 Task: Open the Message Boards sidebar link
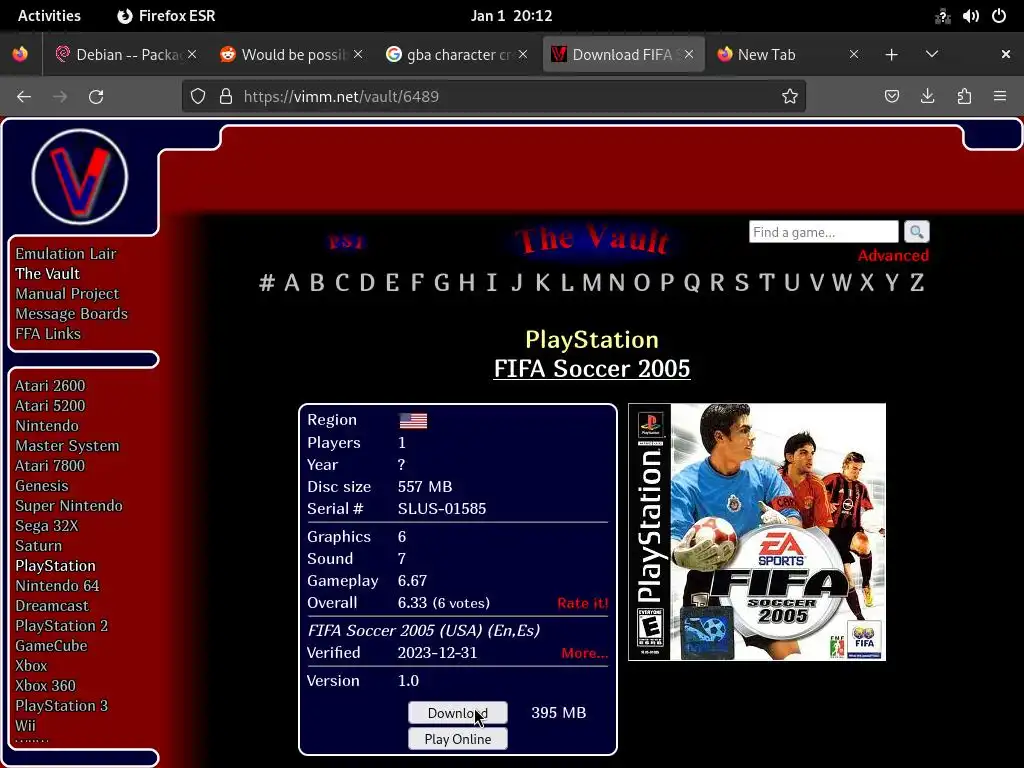[x=71, y=313]
